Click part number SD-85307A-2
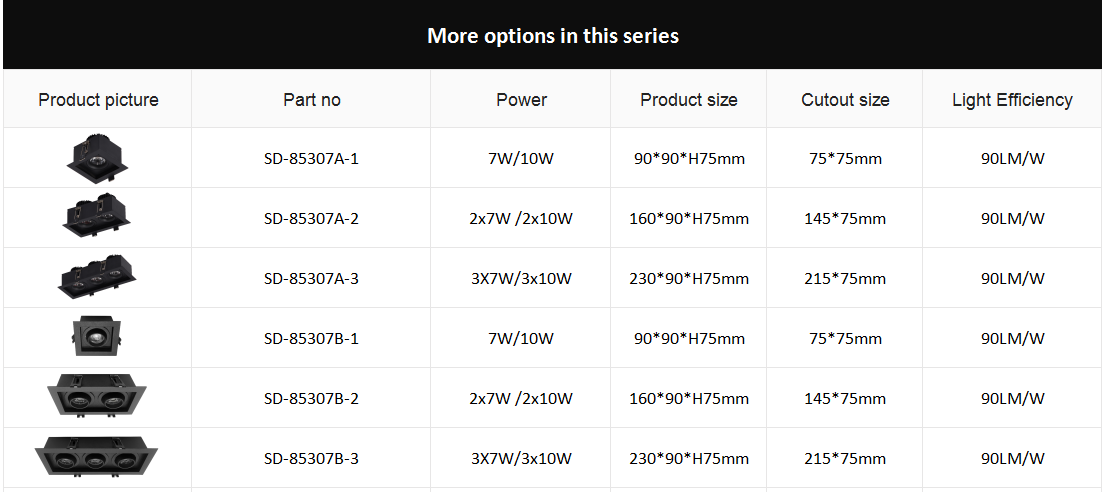 (311, 218)
